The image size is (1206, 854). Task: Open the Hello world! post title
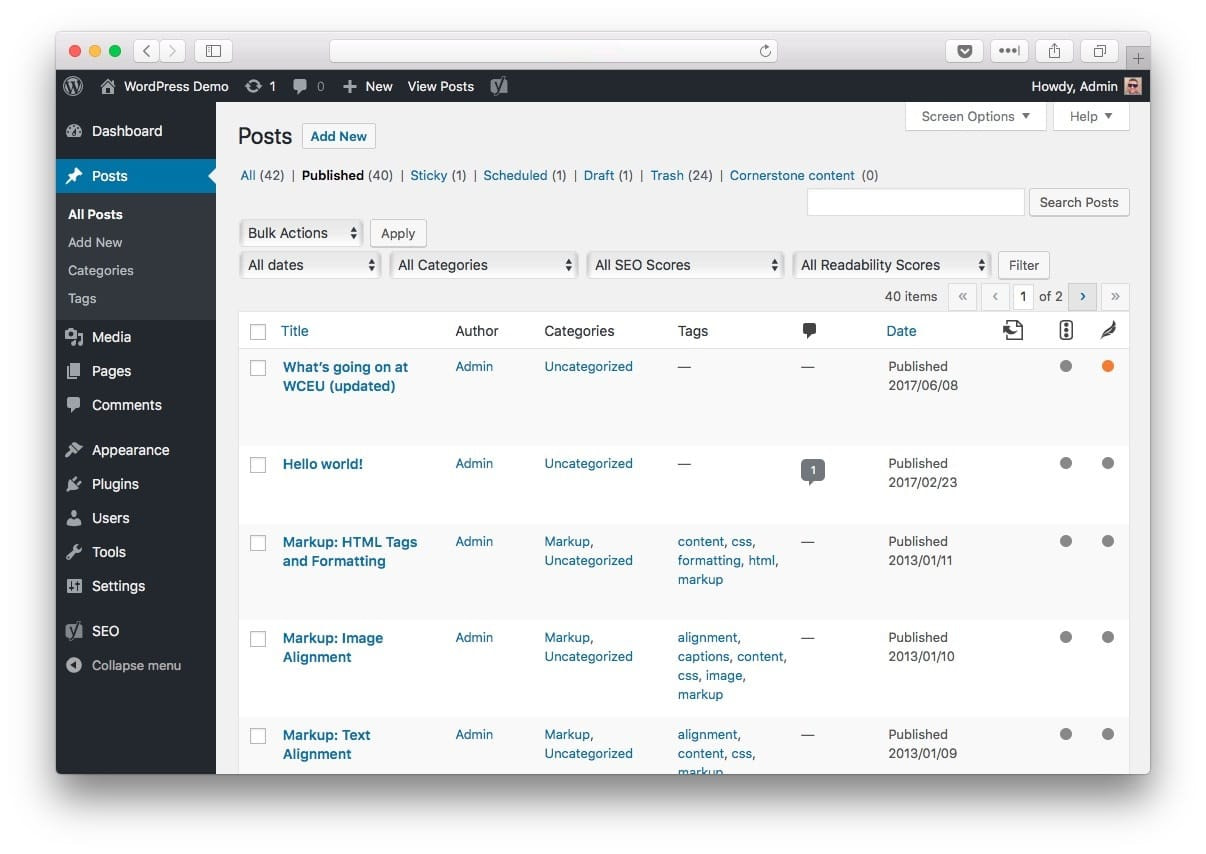click(323, 464)
